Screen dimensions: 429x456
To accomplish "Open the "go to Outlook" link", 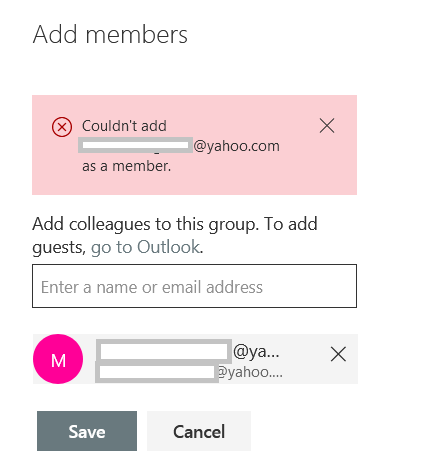I will coord(146,247).
